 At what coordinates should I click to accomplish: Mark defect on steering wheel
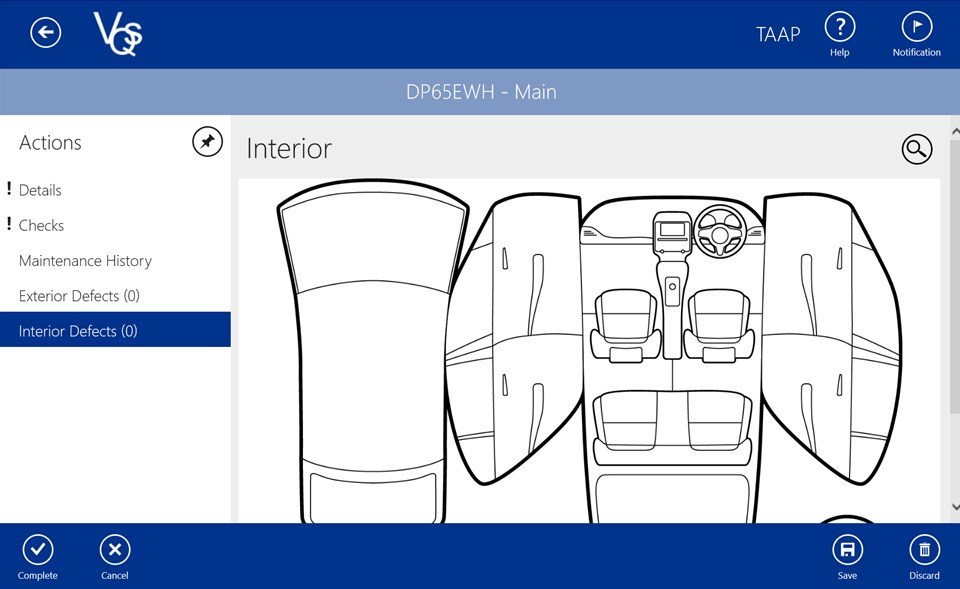pyautogui.click(x=720, y=231)
